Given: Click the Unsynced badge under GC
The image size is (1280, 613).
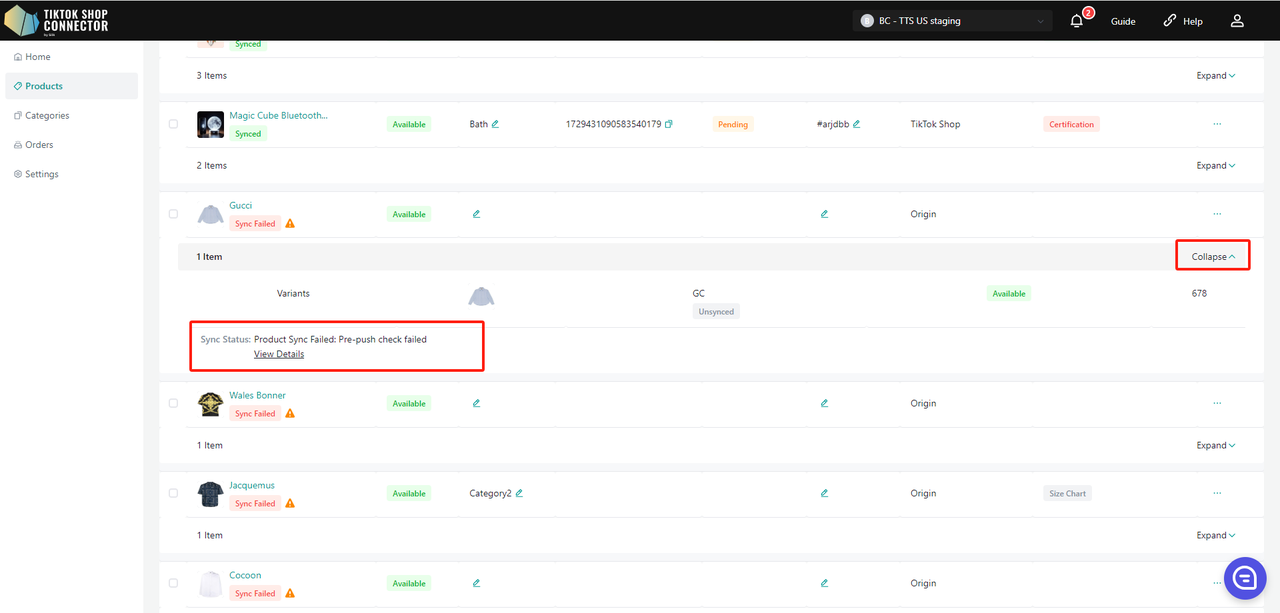Looking at the screenshot, I should (716, 311).
